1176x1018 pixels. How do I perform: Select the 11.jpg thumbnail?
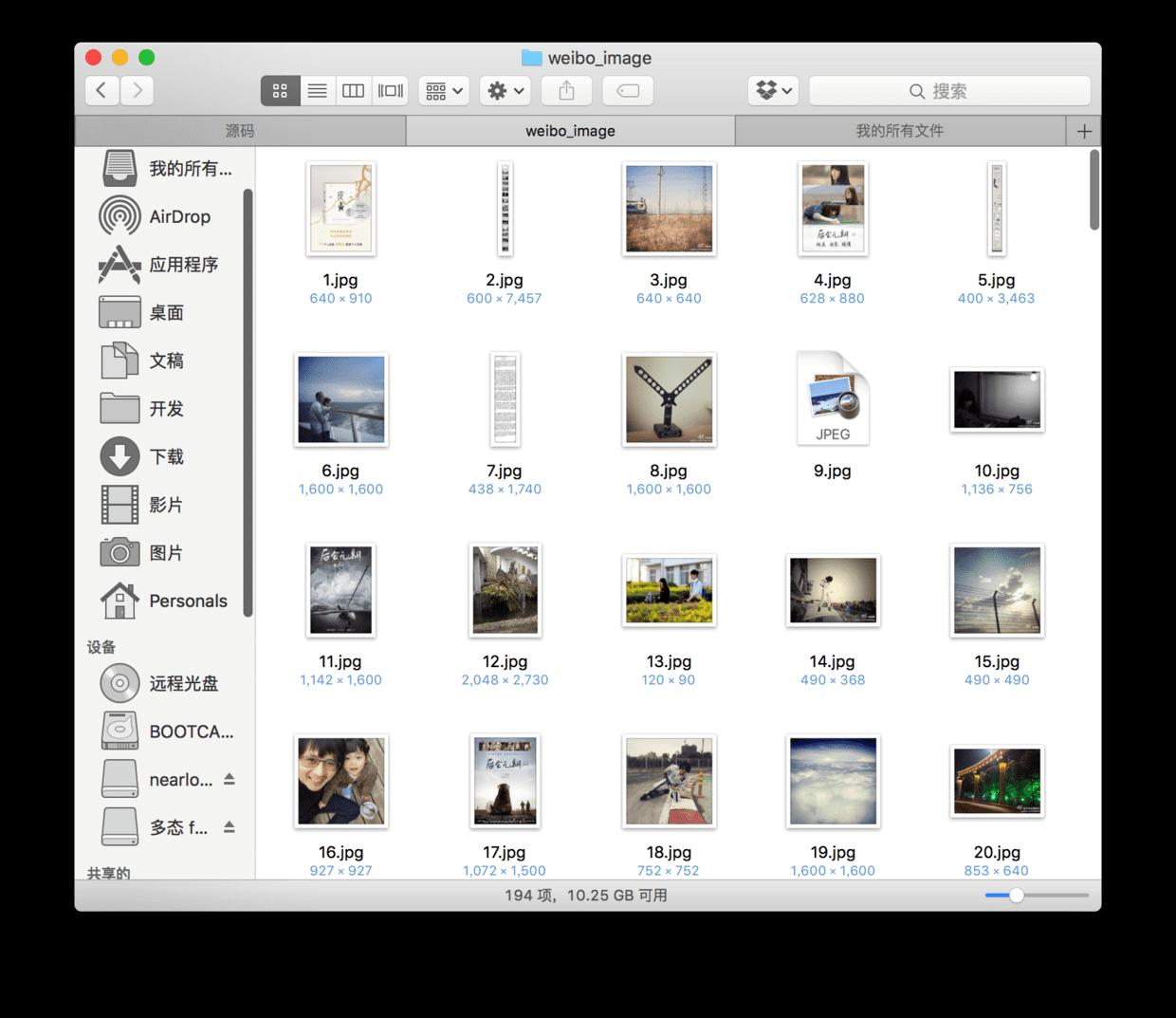tap(340, 590)
